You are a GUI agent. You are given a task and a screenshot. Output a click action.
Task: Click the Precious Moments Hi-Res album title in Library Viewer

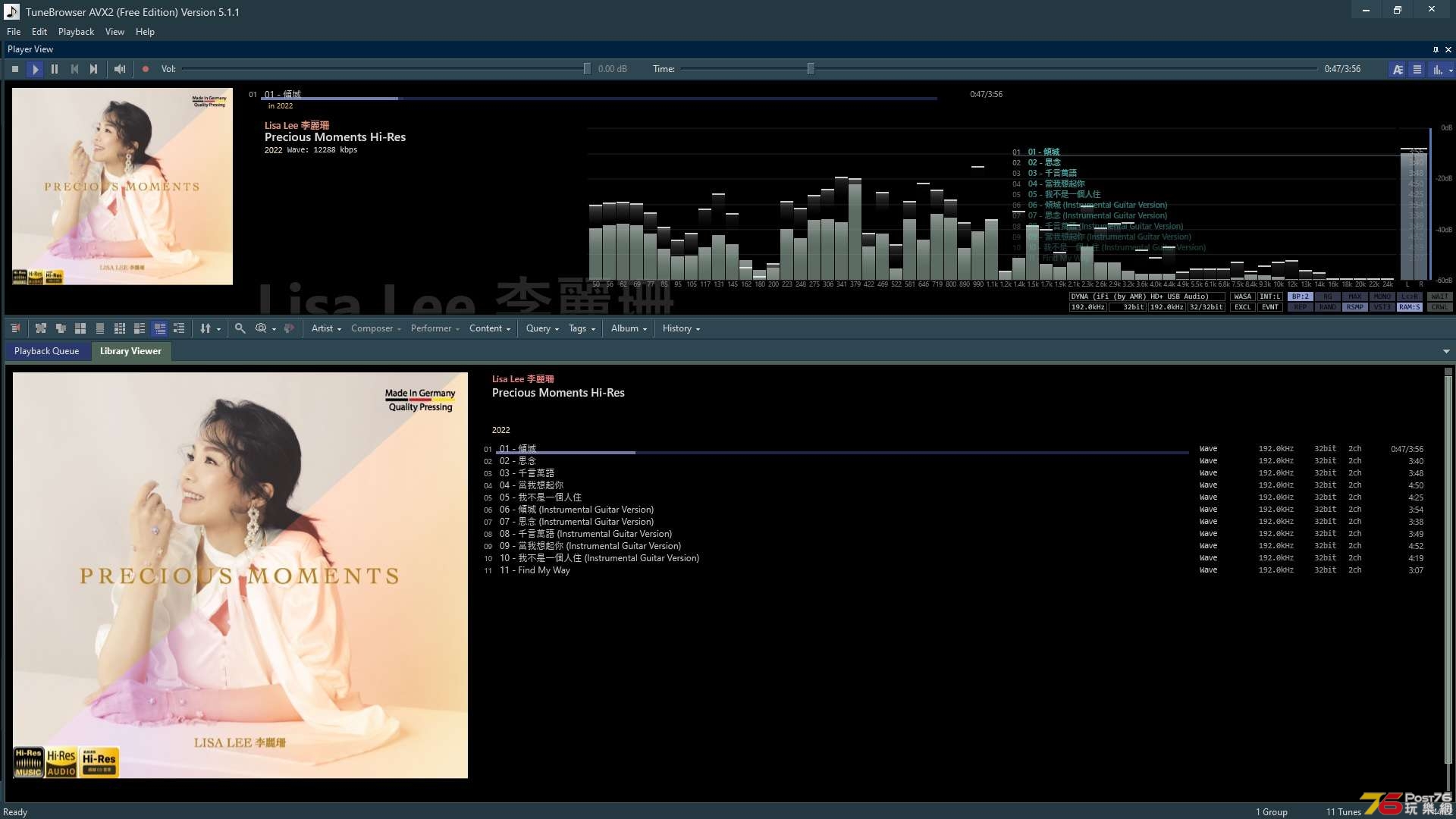(558, 393)
